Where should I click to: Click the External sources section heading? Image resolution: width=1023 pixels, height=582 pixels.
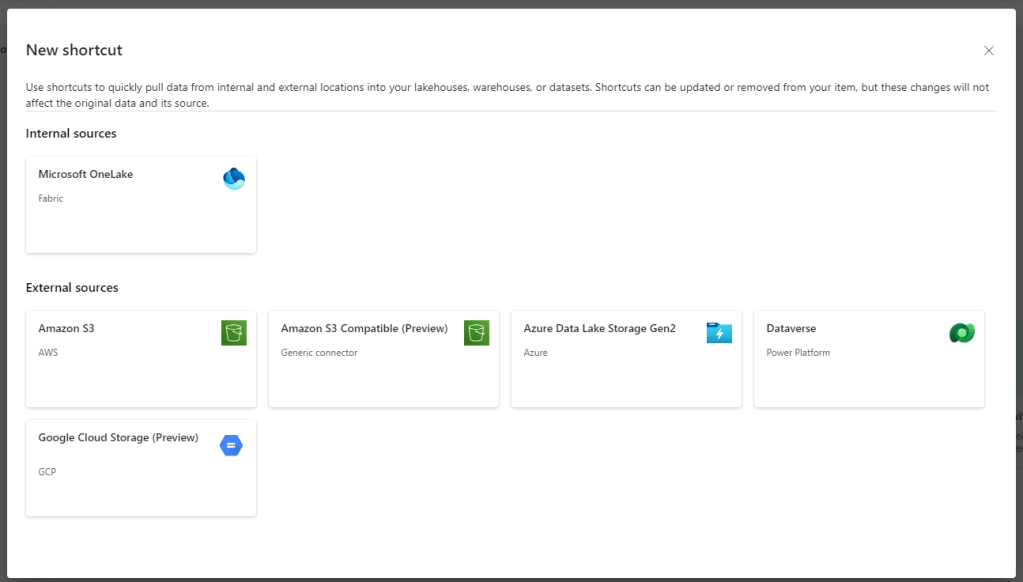pos(72,288)
